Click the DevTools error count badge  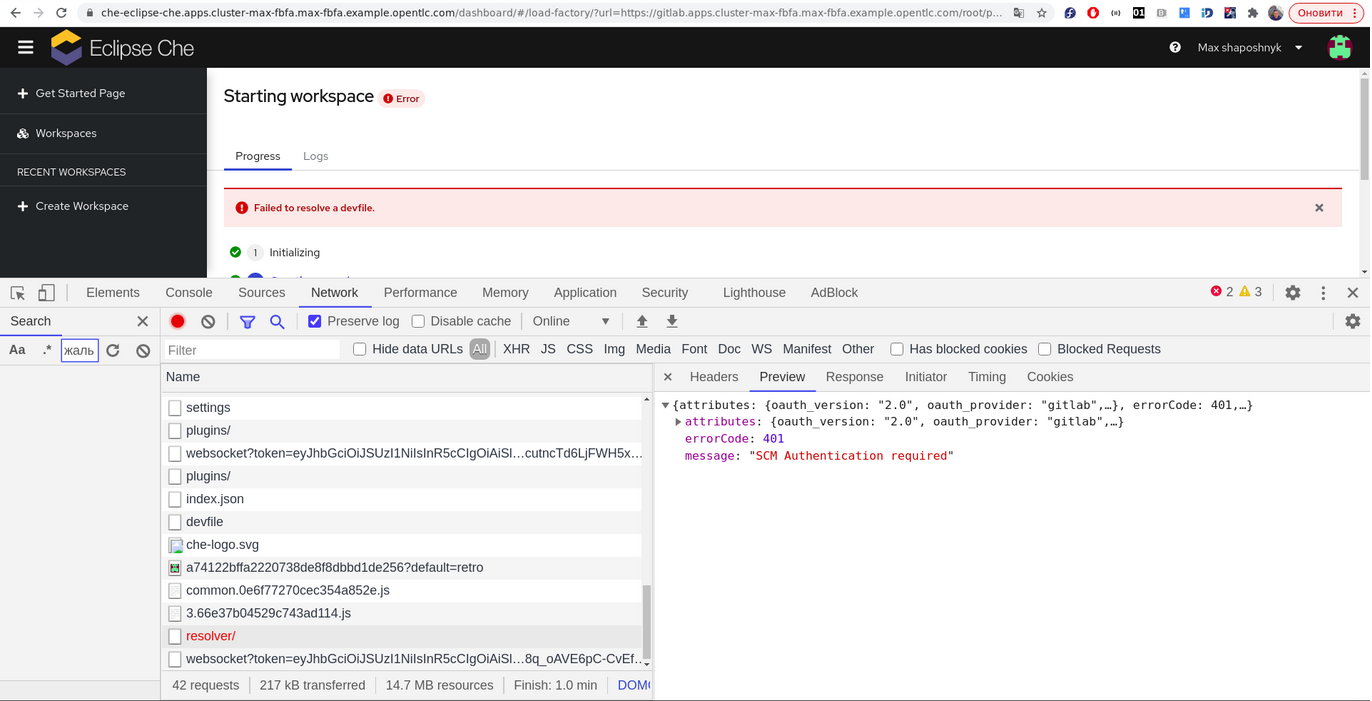coord(1222,292)
